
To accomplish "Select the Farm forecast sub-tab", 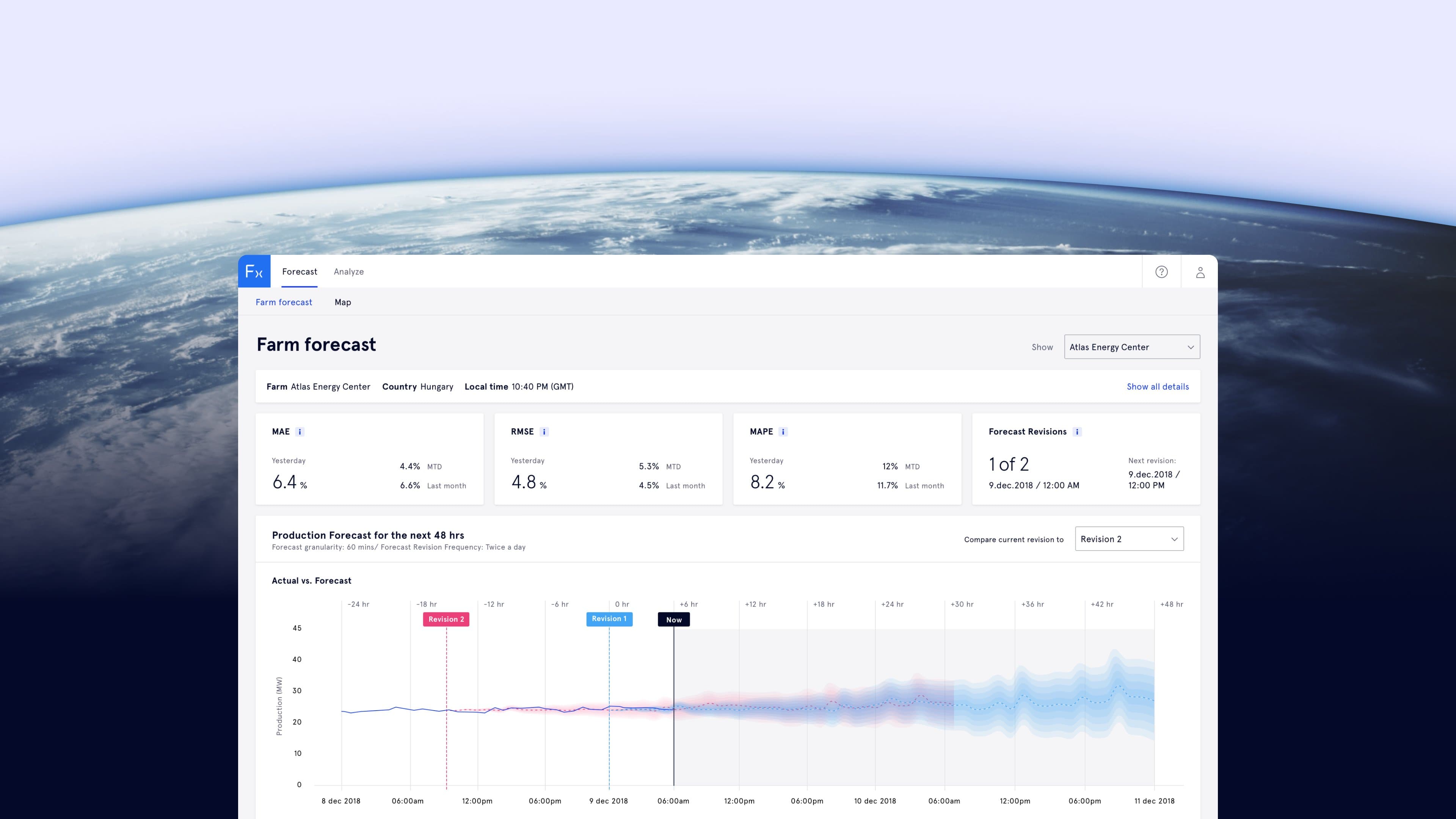I will click(x=284, y=303).
